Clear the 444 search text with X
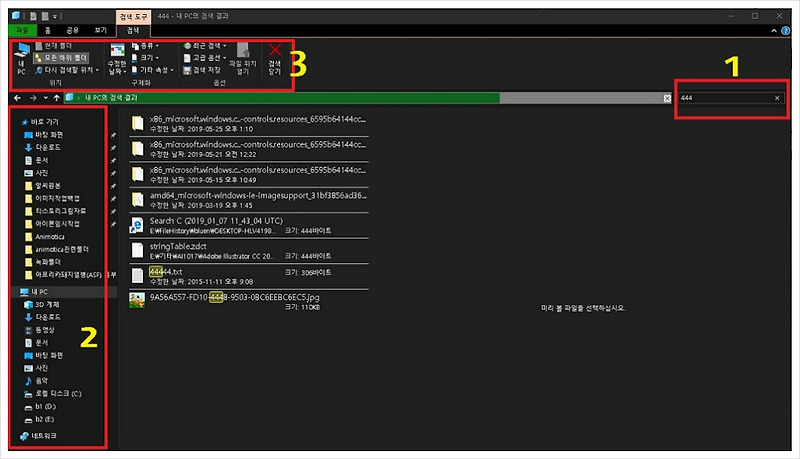Viewport: 800px width, 459px height. [777, 98]
